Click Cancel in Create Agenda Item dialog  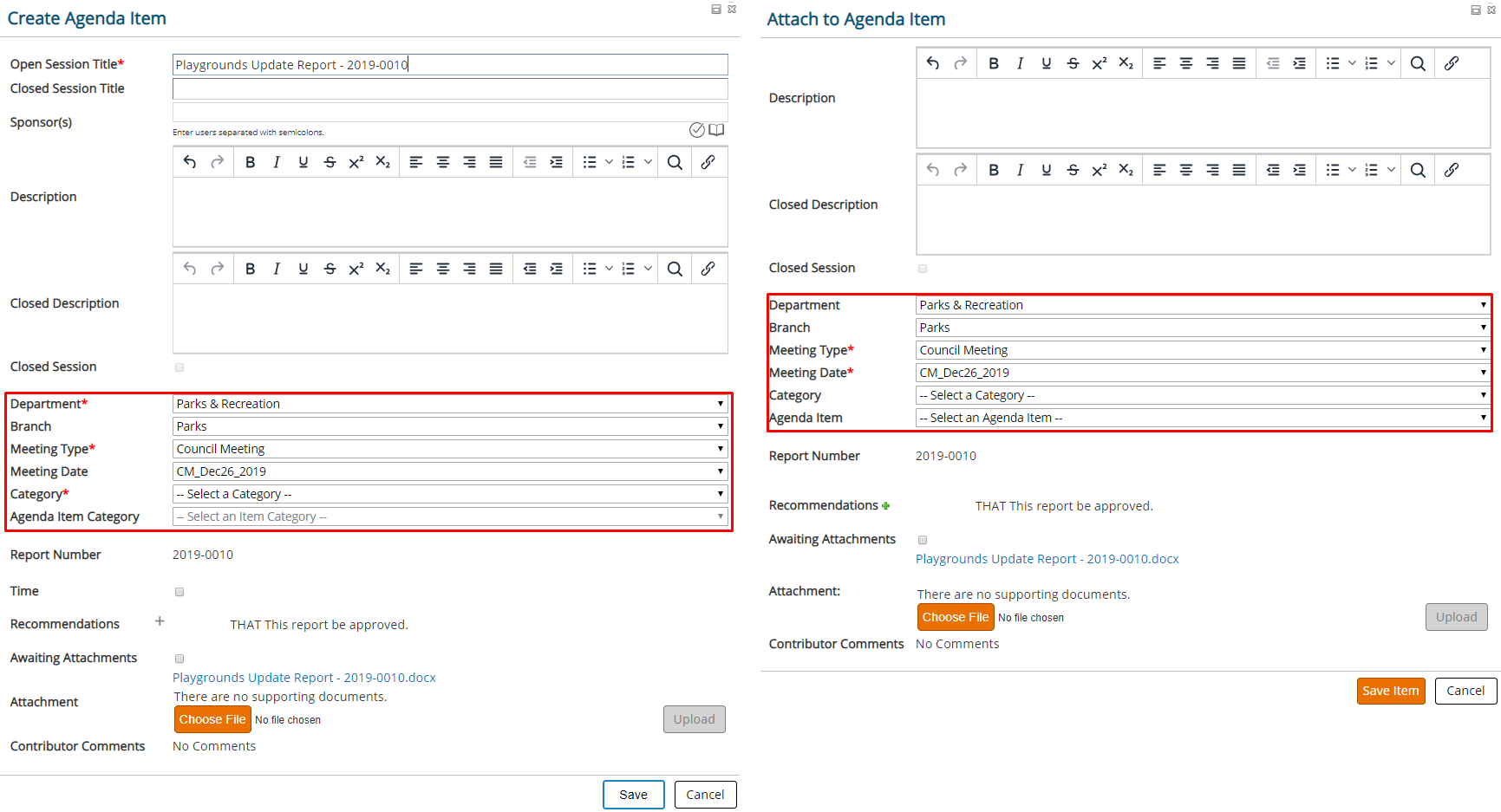[705, 795]
